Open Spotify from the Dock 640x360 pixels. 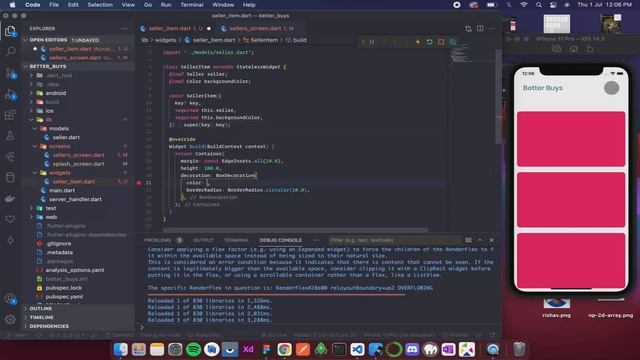pyautogui.click(x=193, y=349)
